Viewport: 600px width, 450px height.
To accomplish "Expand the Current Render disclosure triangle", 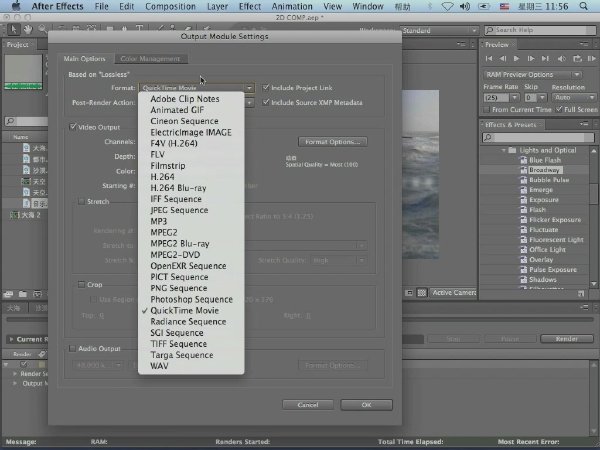I will pos(11,339).
